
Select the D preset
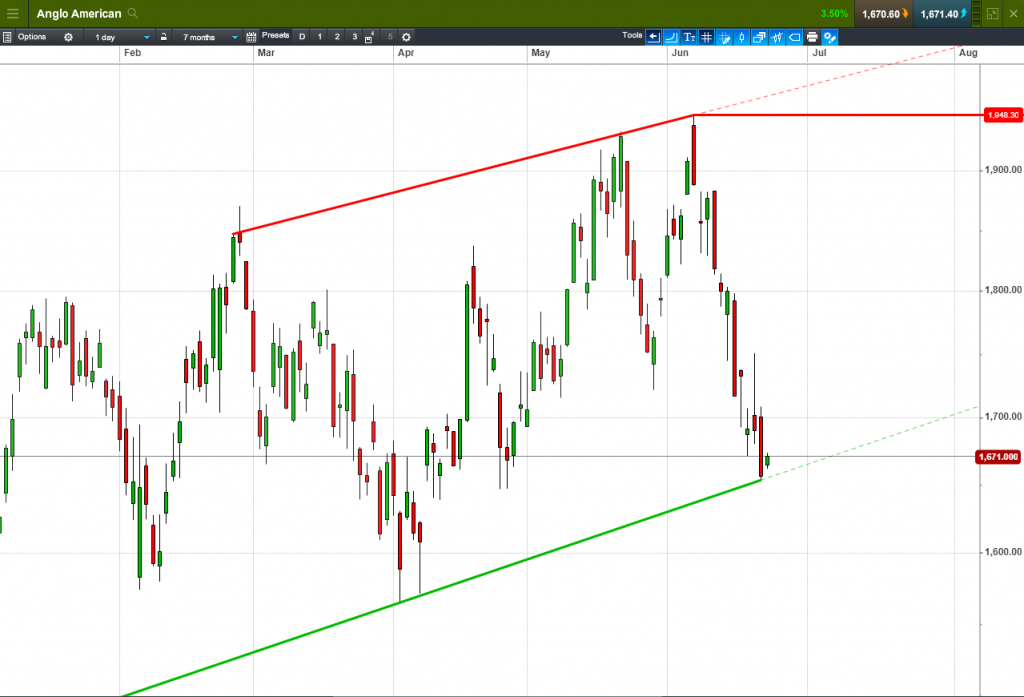(x=302, y=37)
